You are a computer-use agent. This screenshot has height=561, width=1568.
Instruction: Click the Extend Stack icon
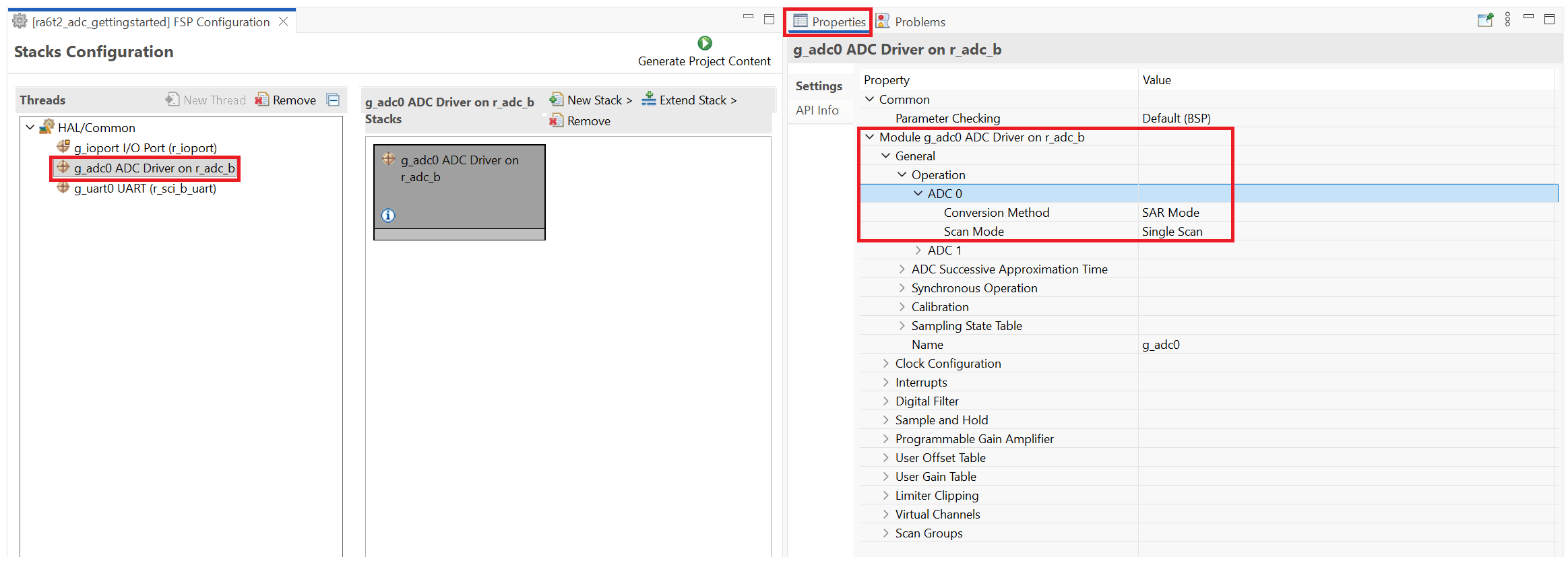pos(648,100)
